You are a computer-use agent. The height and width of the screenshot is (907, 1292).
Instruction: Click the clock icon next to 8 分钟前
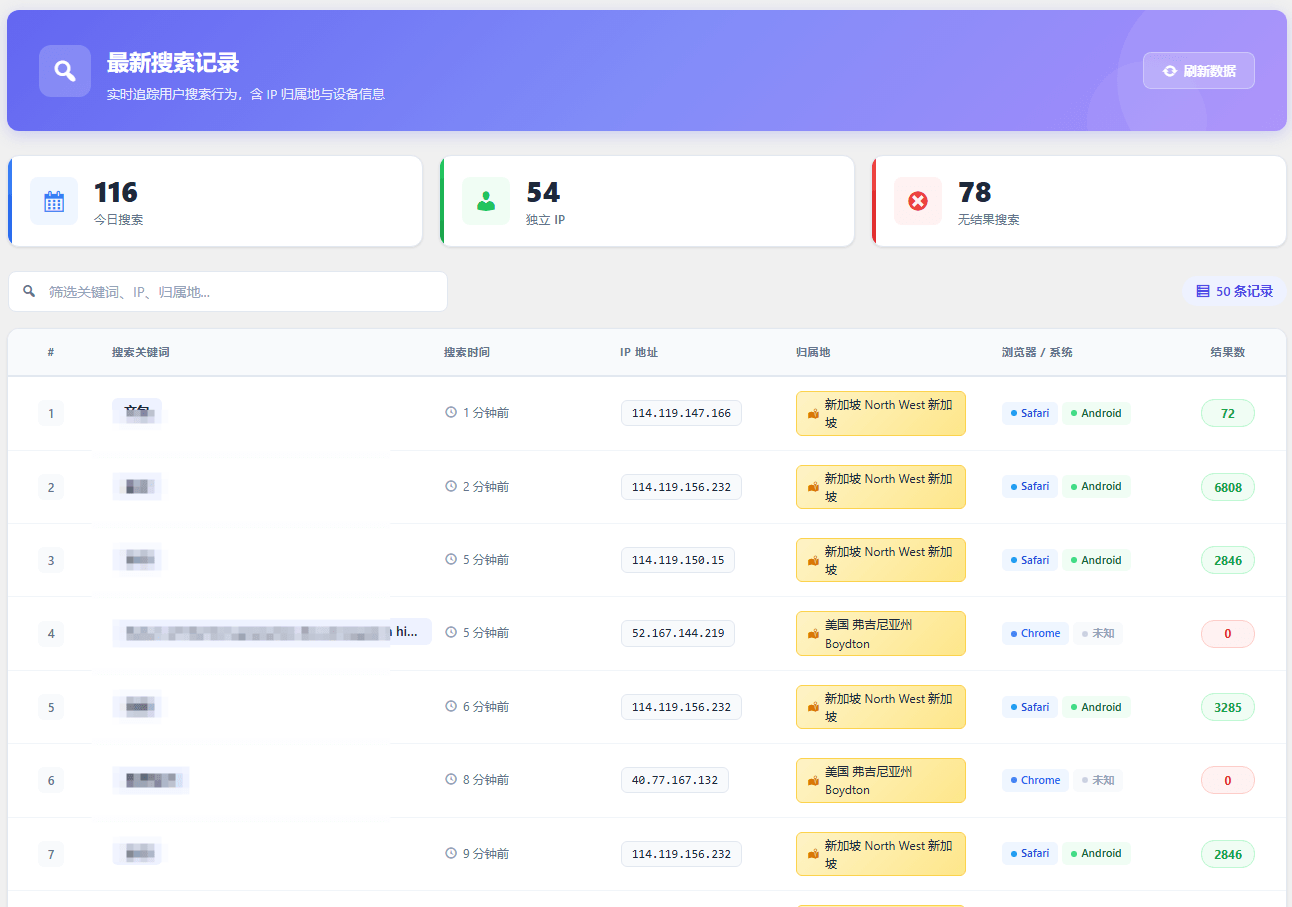click(451, 779)
